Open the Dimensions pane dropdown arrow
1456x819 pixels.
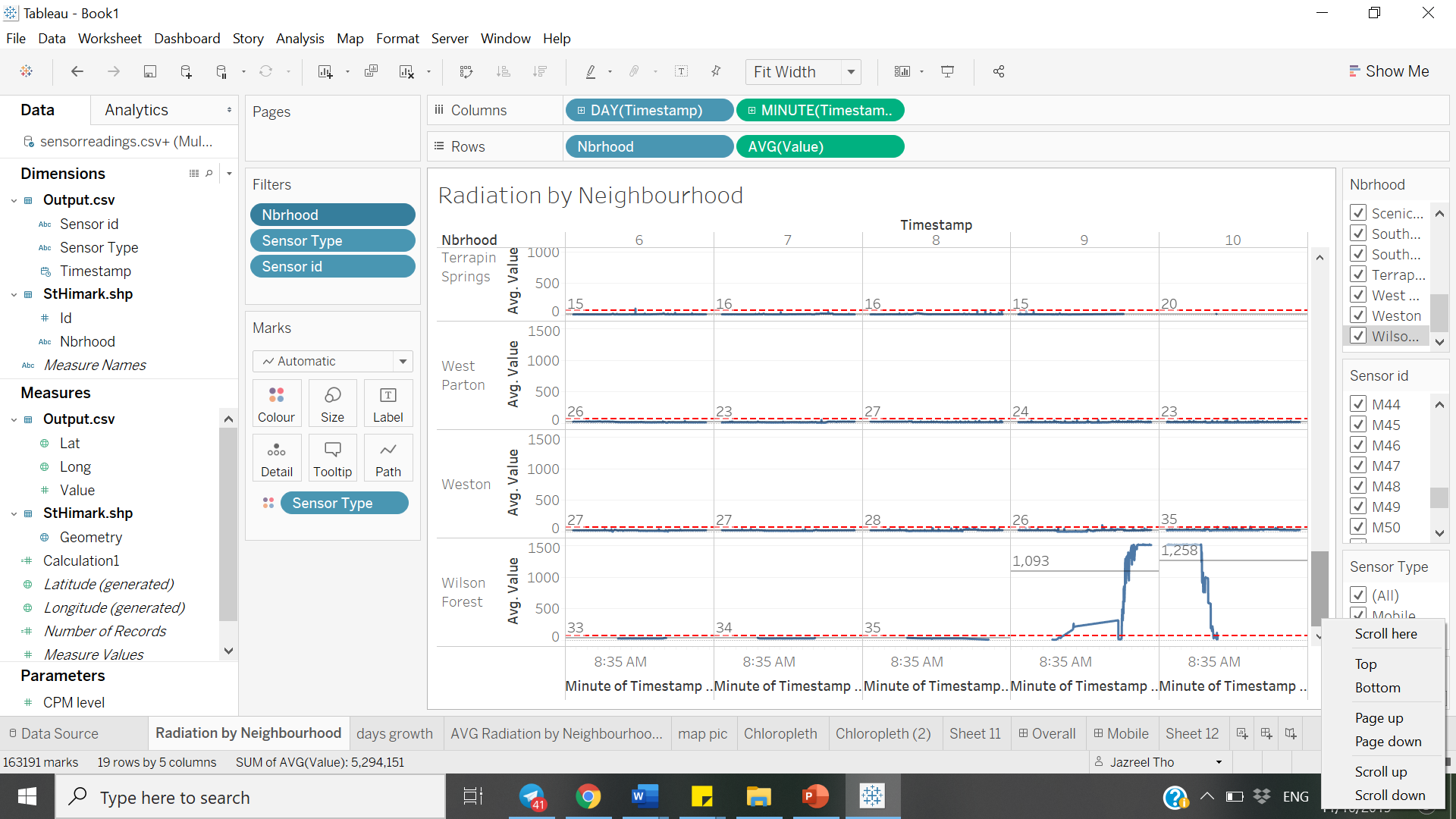[229, 174]
